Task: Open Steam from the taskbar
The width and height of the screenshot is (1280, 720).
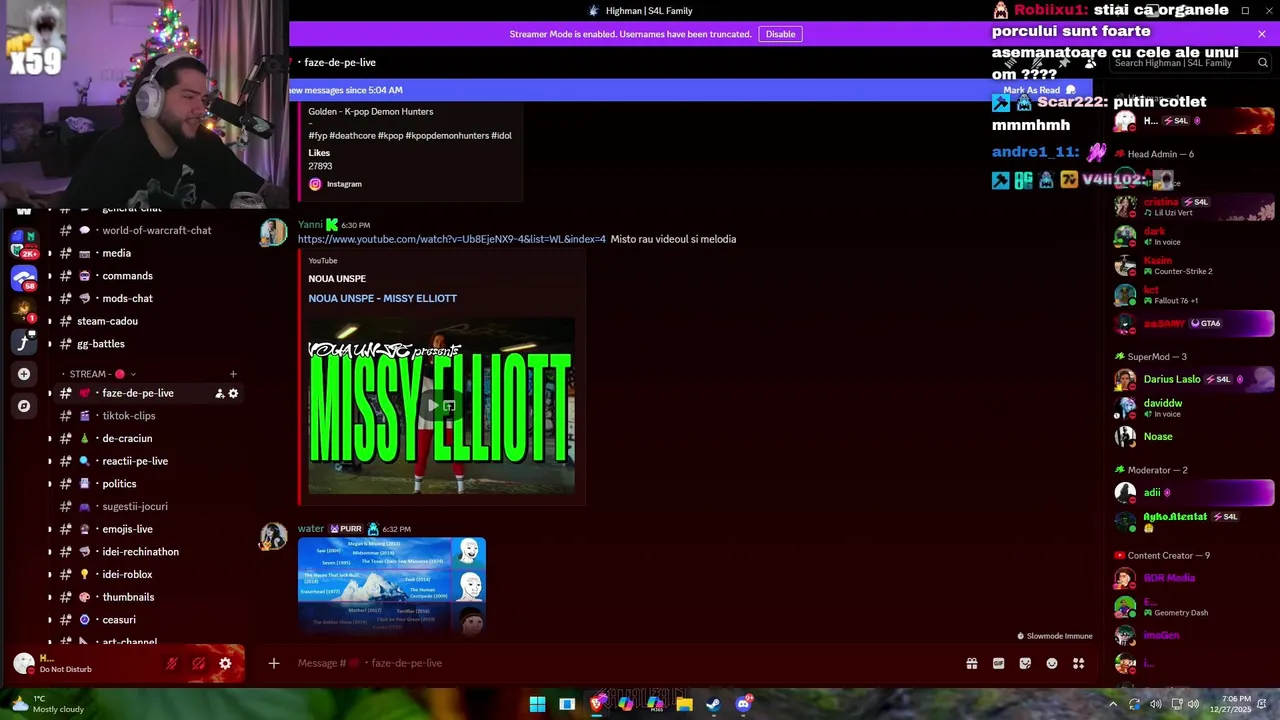Action: [x=713, y=704]
